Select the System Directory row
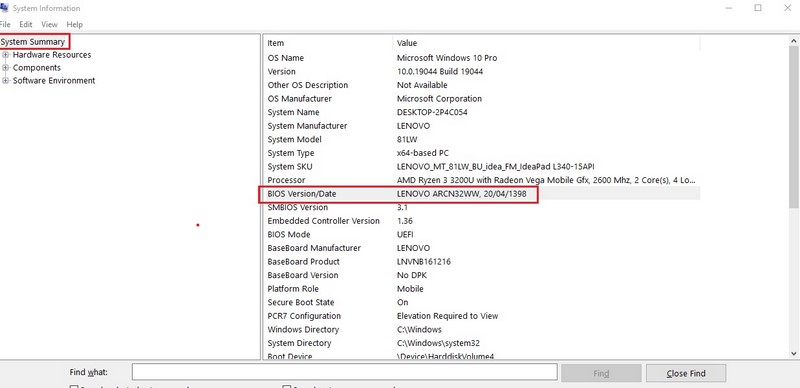Image resolution: width=800 pixels, height=388 pixels. (482, 343)
